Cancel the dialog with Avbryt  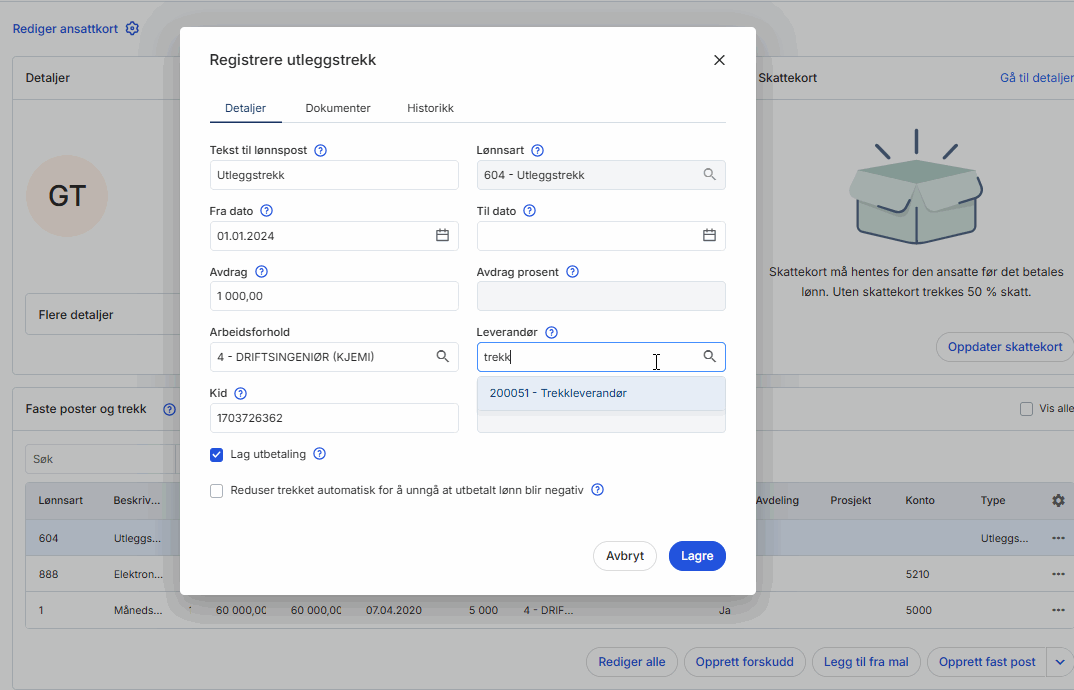(625, 556)
